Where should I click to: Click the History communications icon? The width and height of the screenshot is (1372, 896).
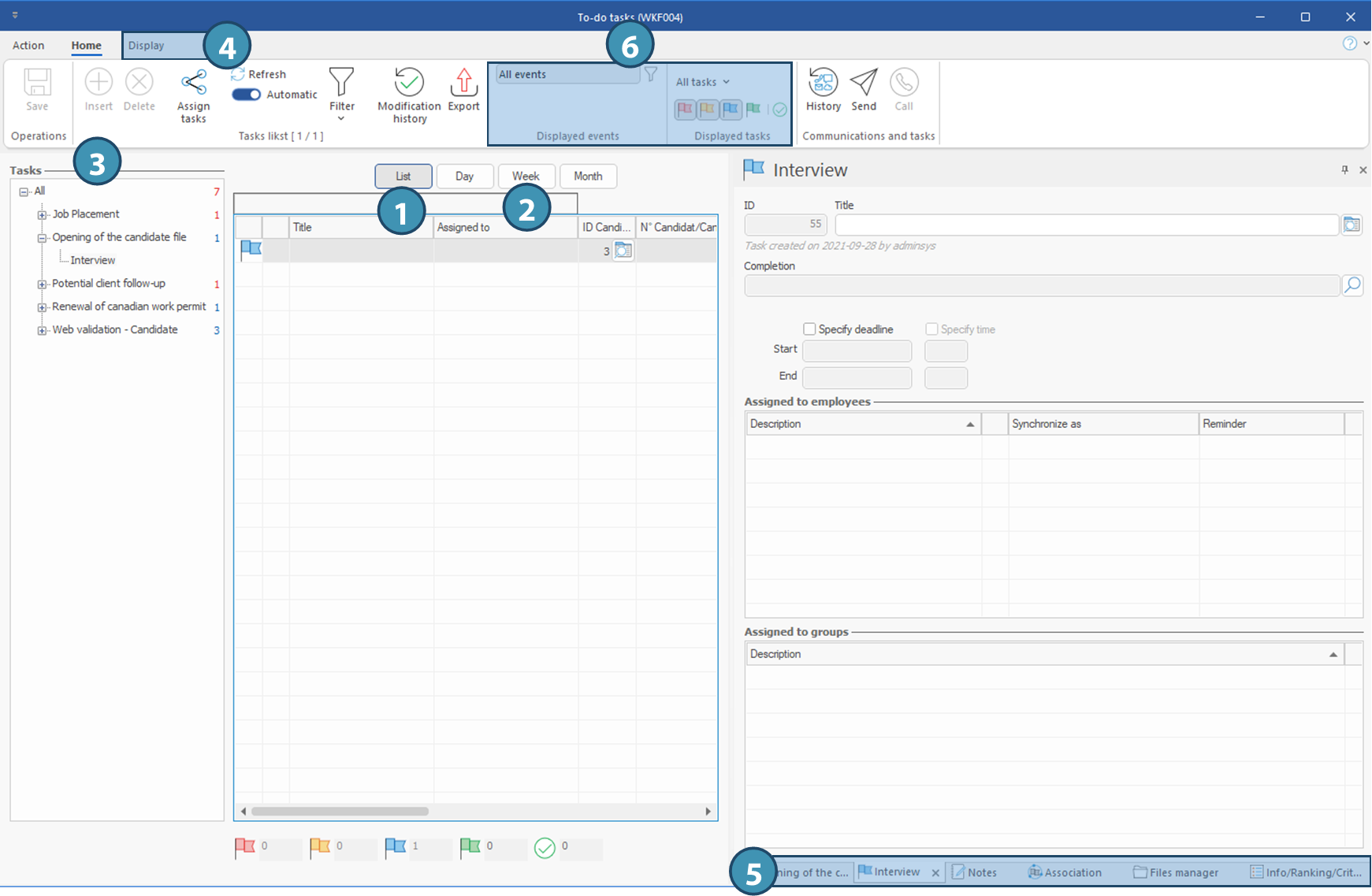[x=823, y=83]
